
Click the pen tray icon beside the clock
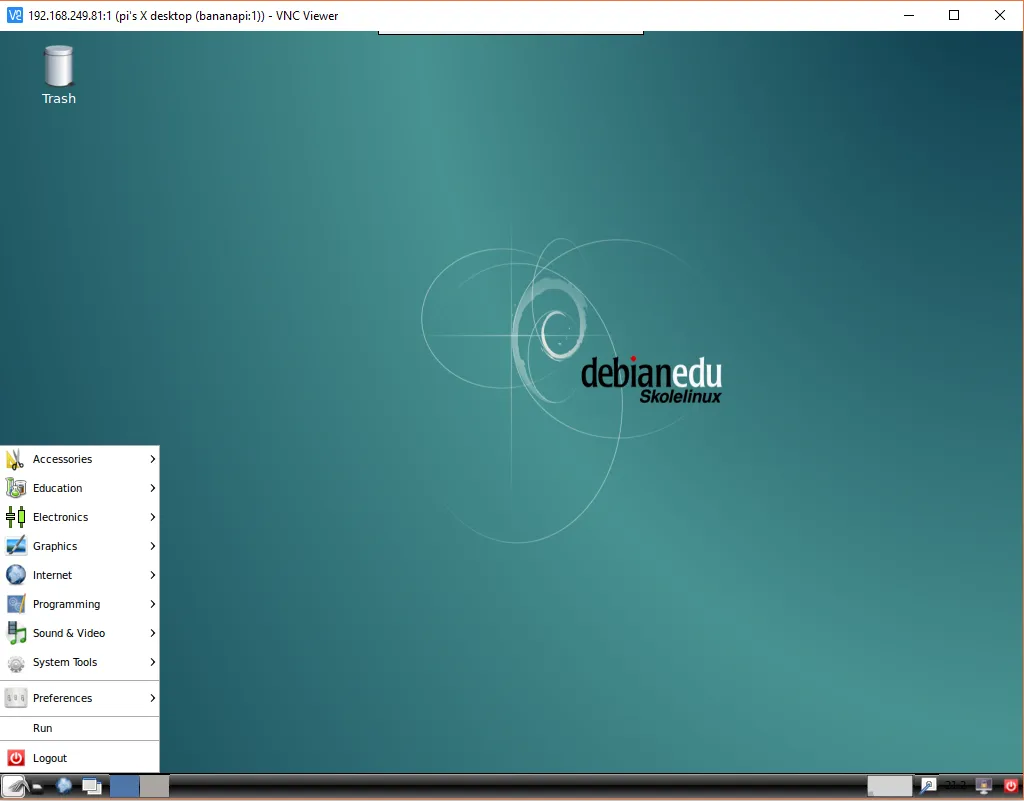coord(928,785)
